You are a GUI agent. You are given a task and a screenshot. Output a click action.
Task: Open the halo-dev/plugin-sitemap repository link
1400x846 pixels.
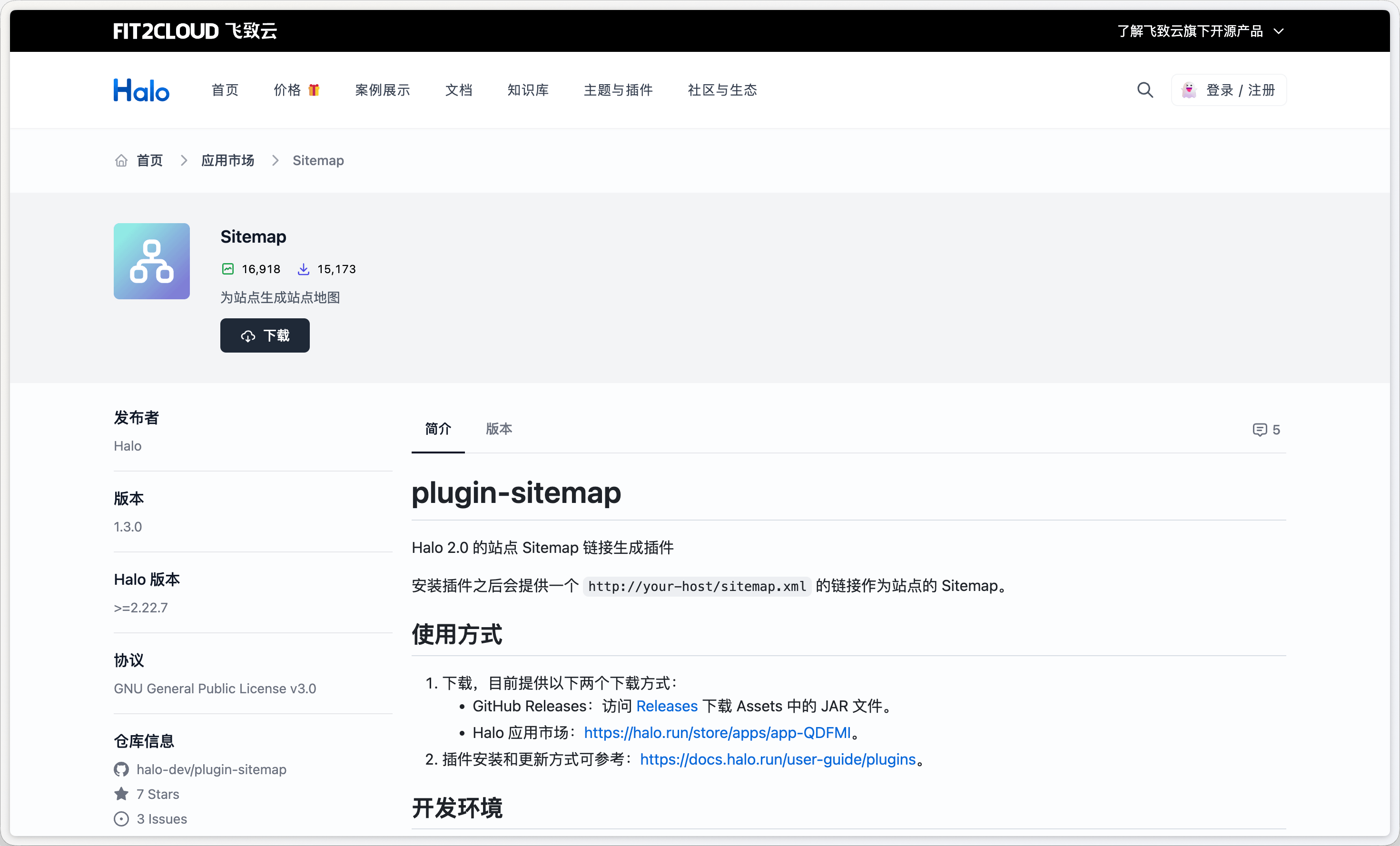click(x=211, y=769)
